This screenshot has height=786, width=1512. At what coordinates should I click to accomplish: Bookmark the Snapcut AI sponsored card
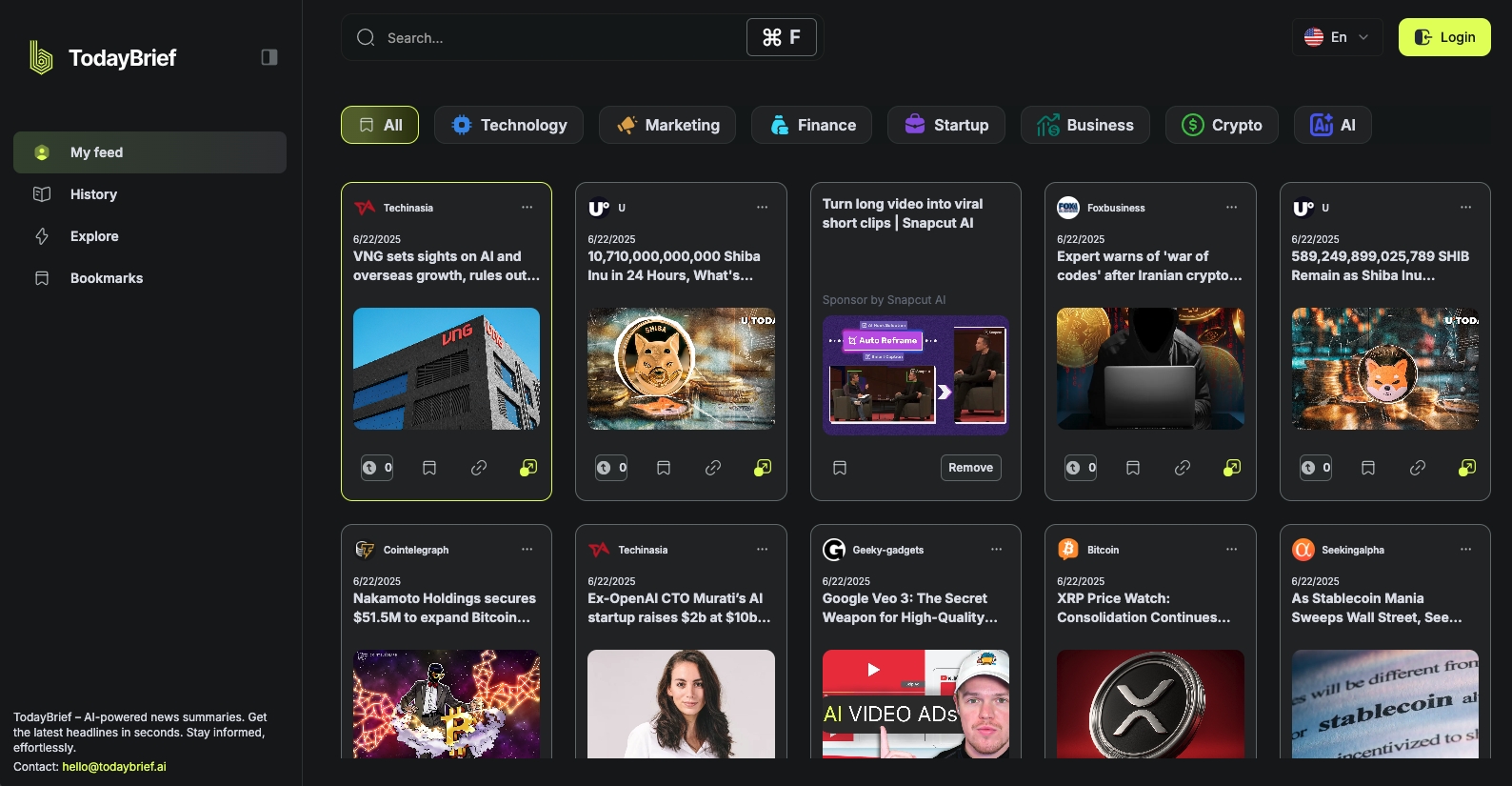point(840,468)
